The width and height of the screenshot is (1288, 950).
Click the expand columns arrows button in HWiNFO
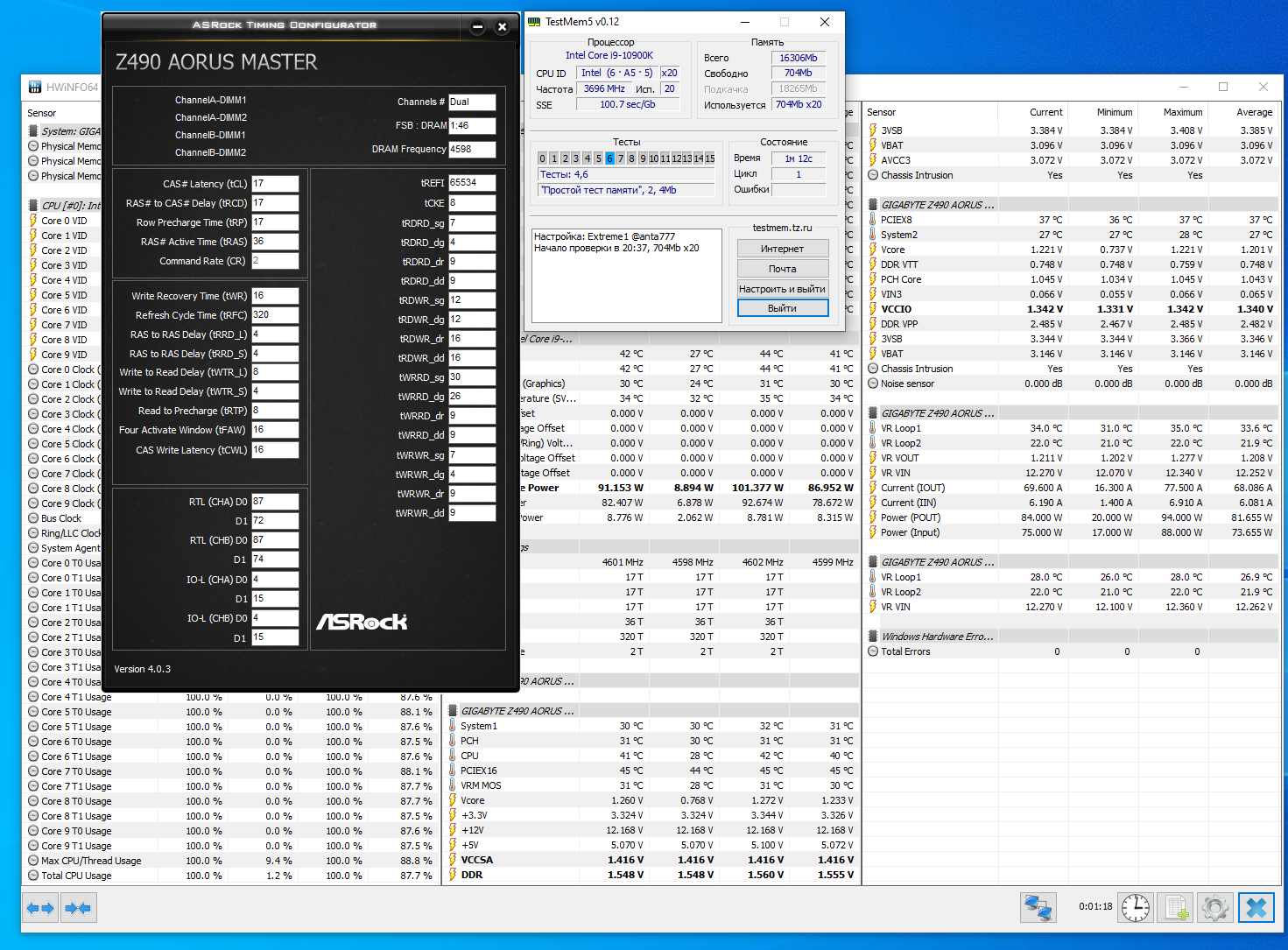(41, 908)
